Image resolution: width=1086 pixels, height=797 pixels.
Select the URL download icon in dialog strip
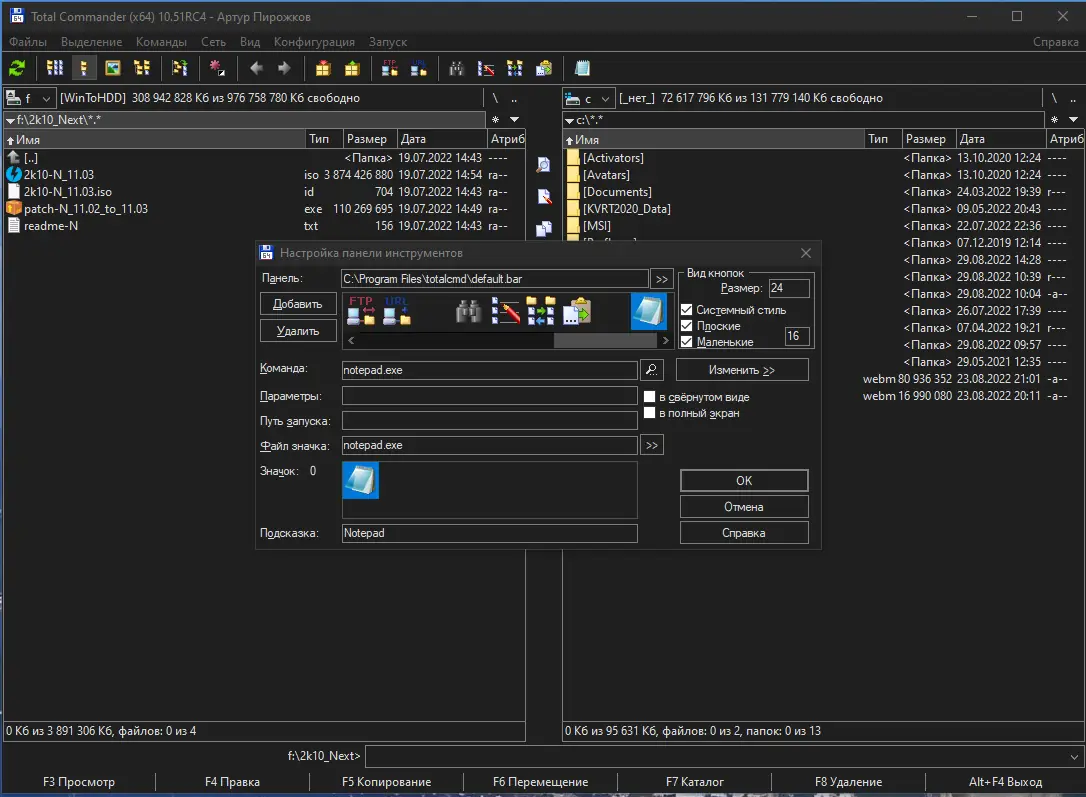coord(397,311)
